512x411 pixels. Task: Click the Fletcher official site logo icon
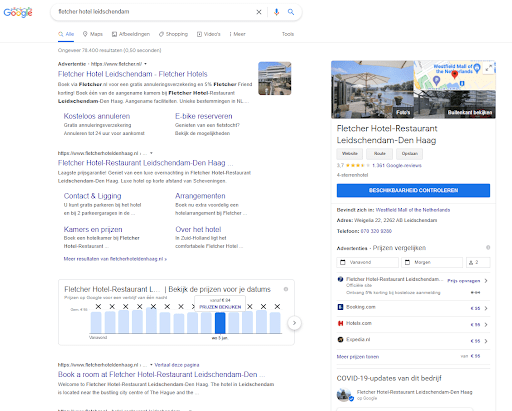tap(340, 279)
